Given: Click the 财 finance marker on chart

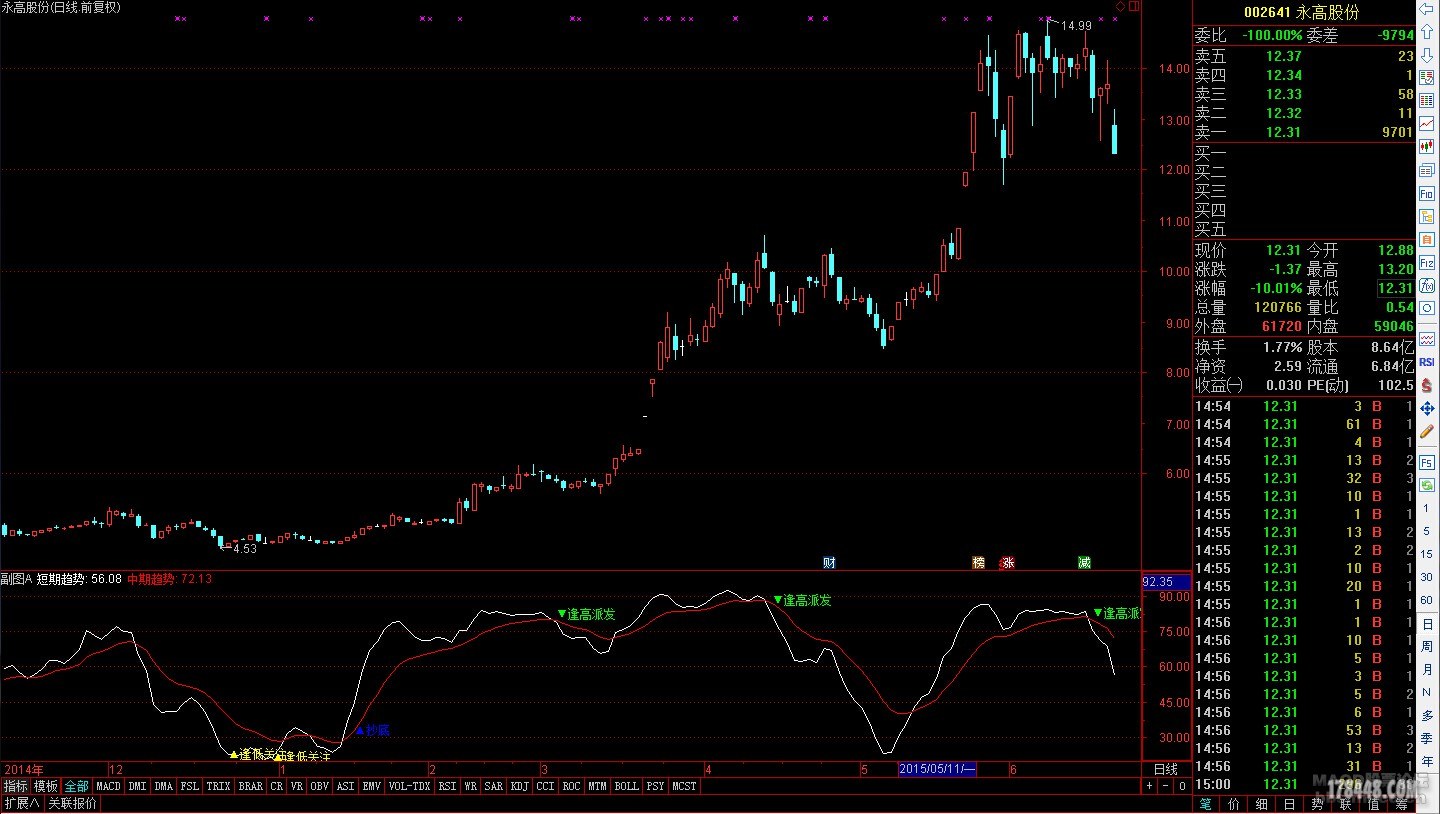Looking at the screenshot, I should [829, 562].
